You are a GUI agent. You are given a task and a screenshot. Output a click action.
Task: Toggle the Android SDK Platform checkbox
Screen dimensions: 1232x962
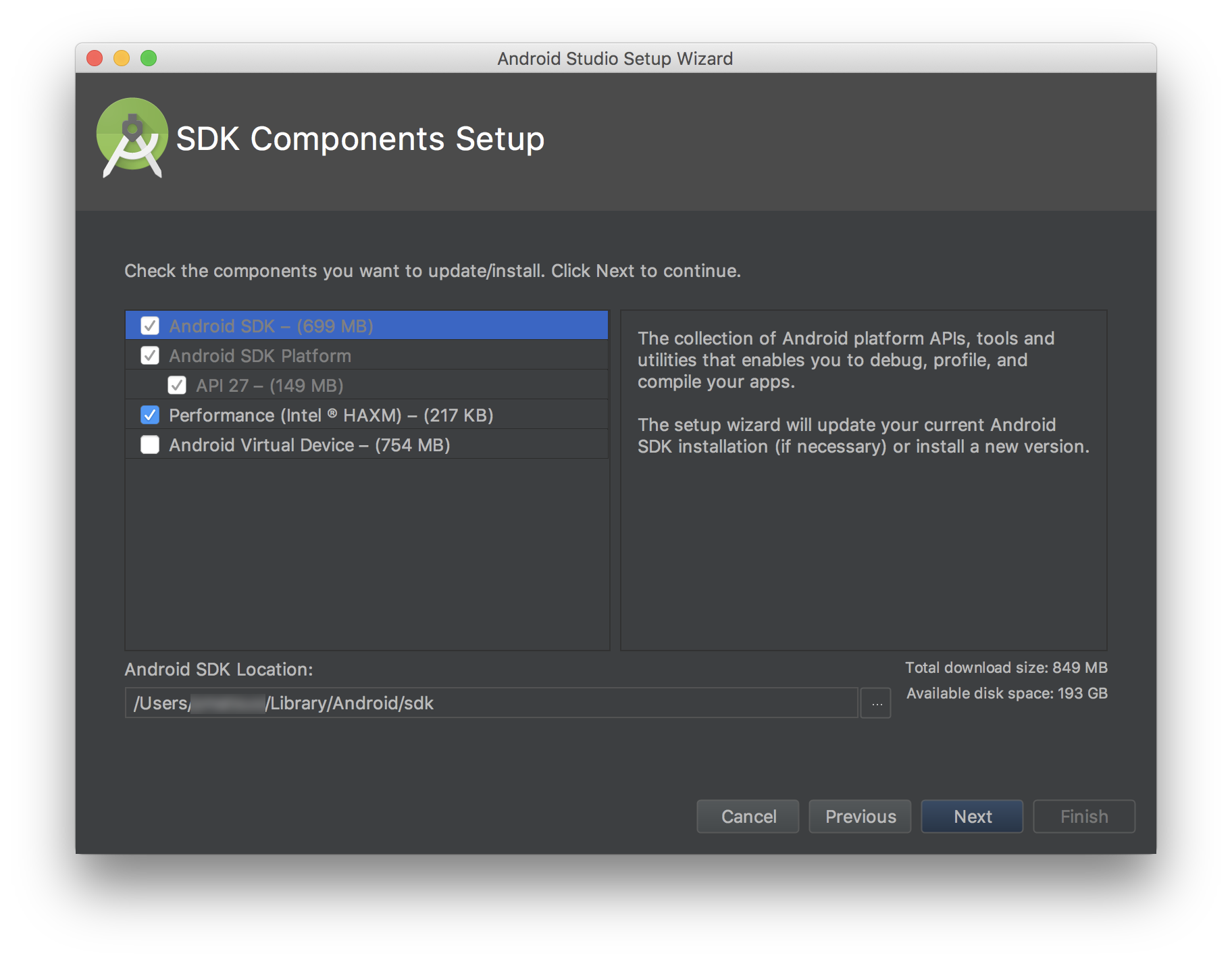pyautogui.click(x=150, y=355)
